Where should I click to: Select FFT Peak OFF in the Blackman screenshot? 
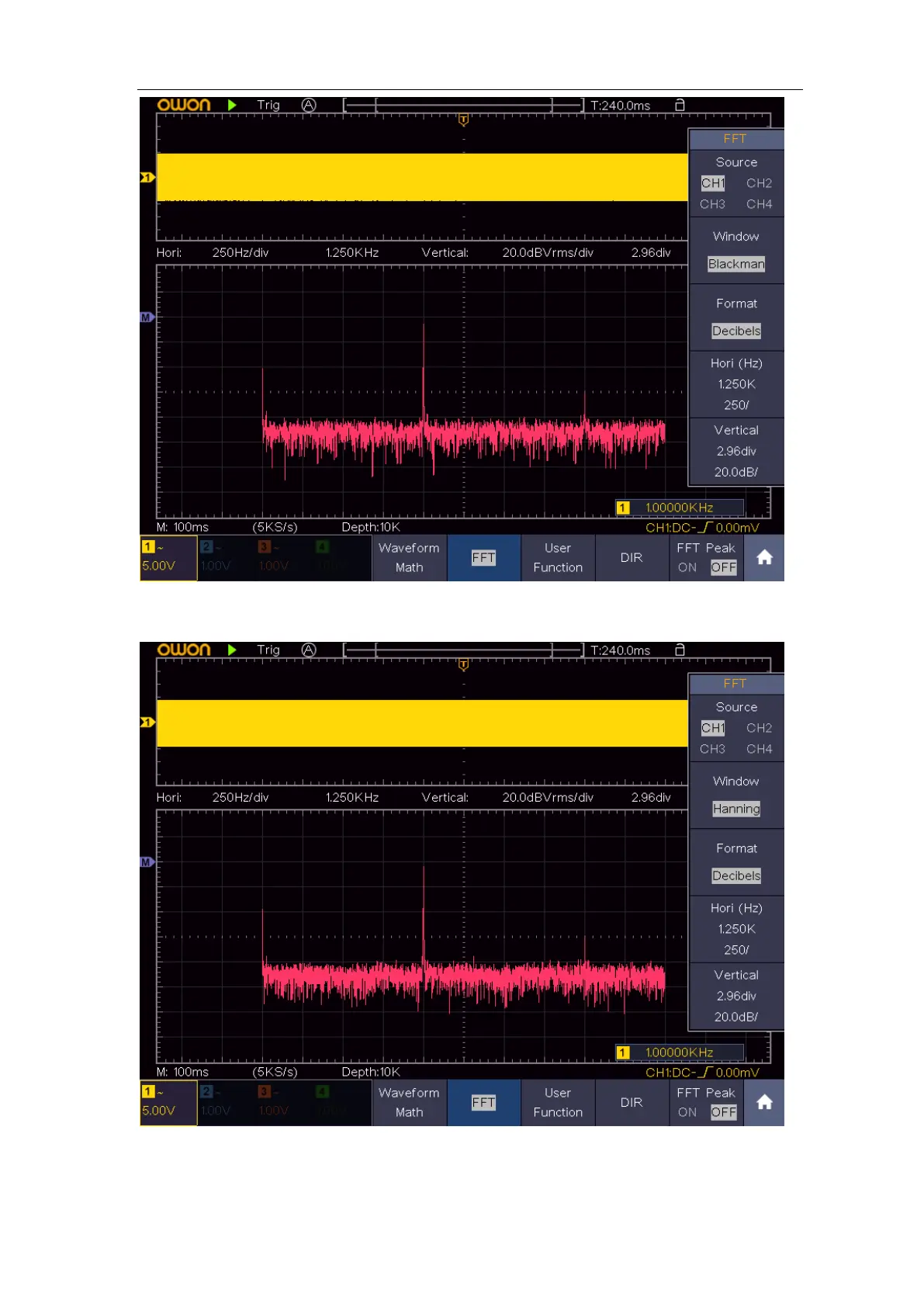(723, 567)
